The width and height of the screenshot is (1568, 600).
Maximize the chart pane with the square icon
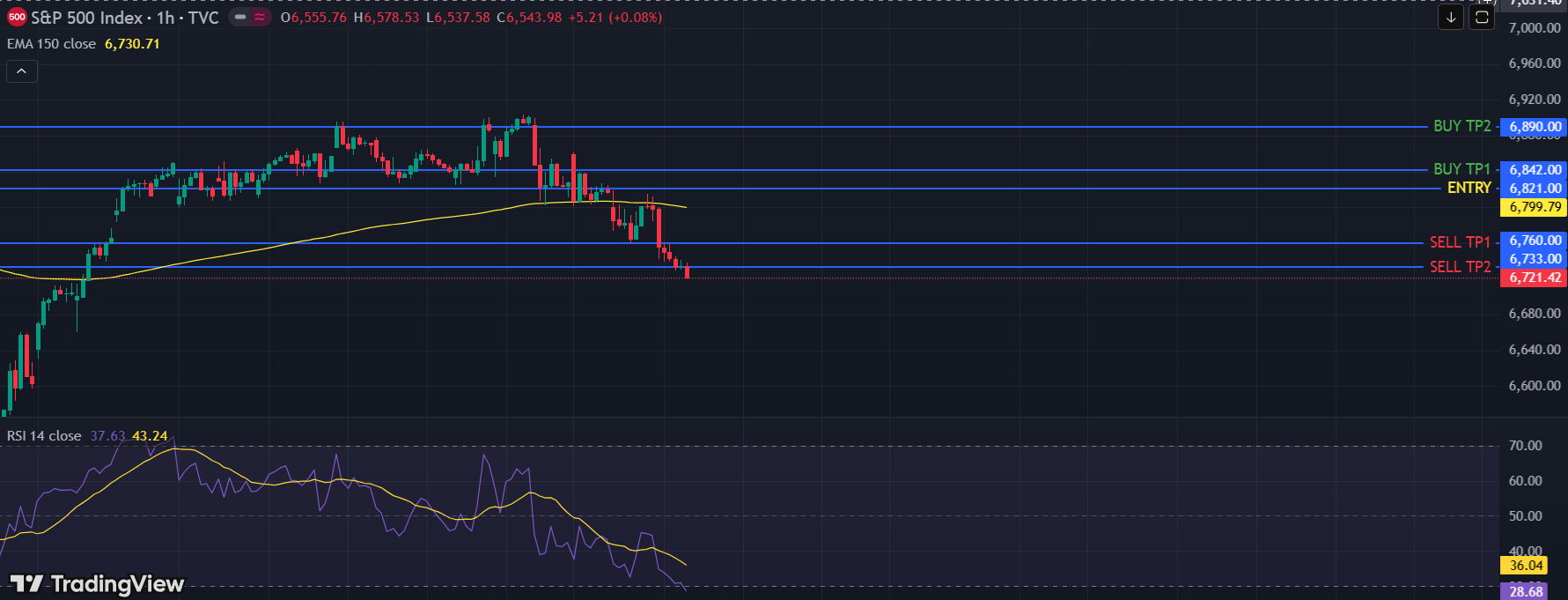[1482, 17]
